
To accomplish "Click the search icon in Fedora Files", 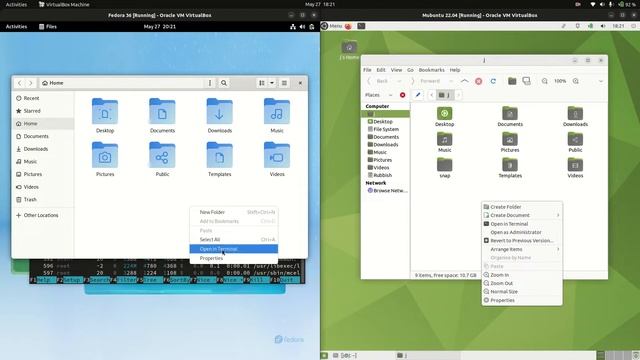I will click(224, 83).
